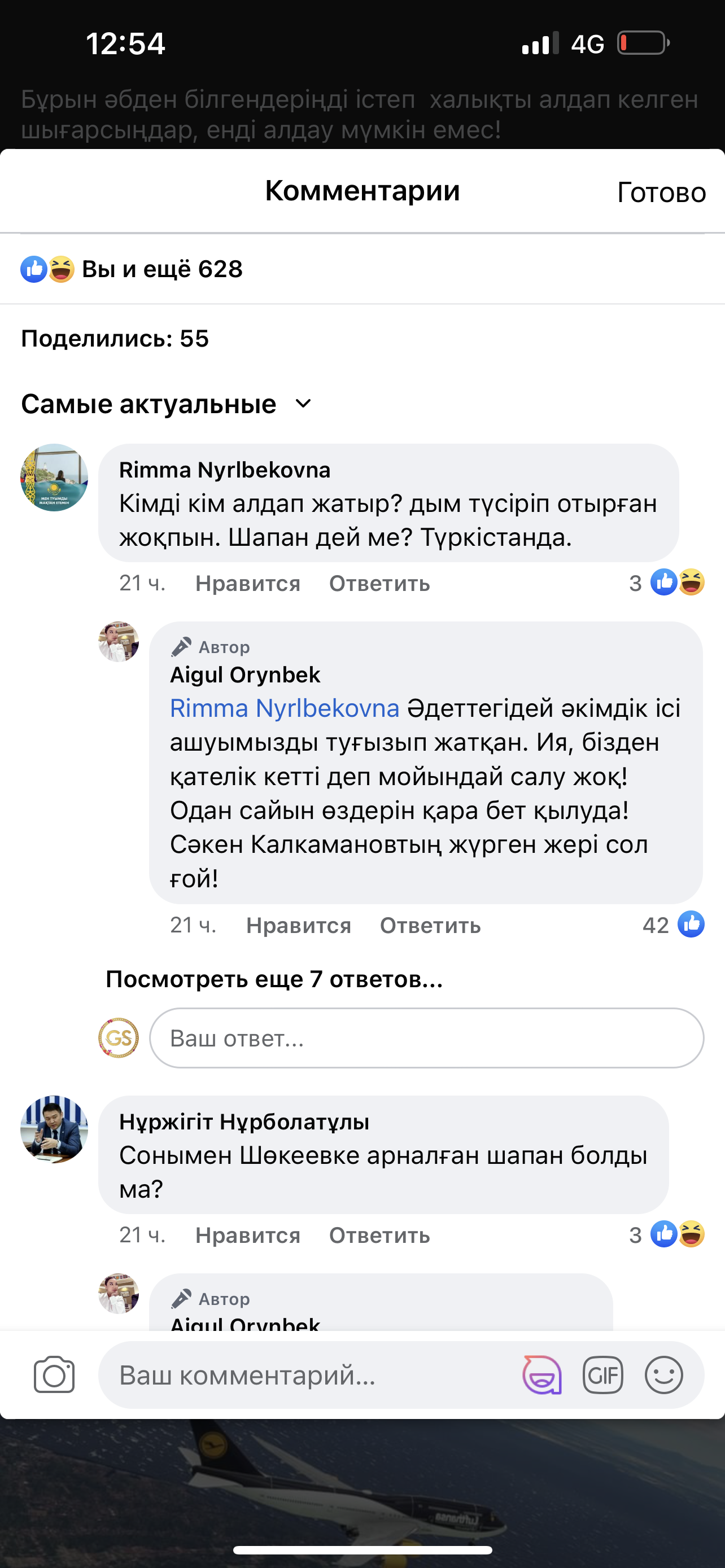725x1568 pixels.
Task: Open Aigul Orynbek's profile by name
Action: 244,675
